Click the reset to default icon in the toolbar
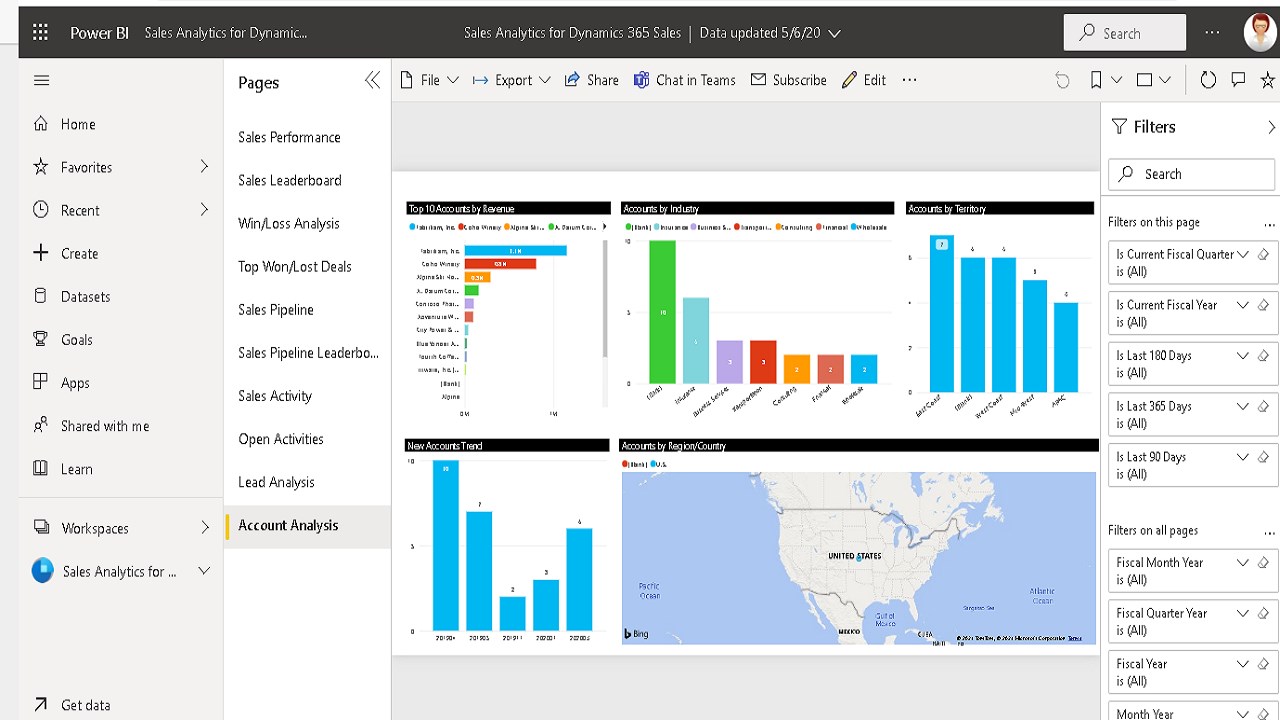Screen dimensions: 1280x720 pyautogui.click(x=1062, y=80)
